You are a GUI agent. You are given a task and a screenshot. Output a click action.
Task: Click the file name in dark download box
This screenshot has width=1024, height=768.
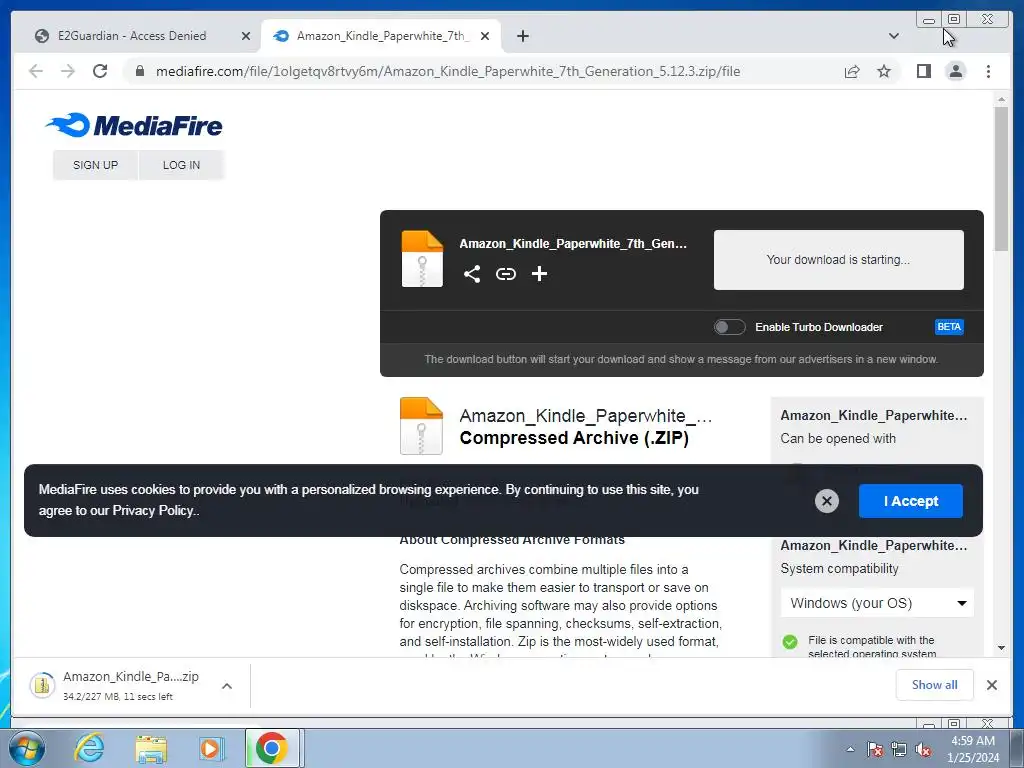point(573,244)
